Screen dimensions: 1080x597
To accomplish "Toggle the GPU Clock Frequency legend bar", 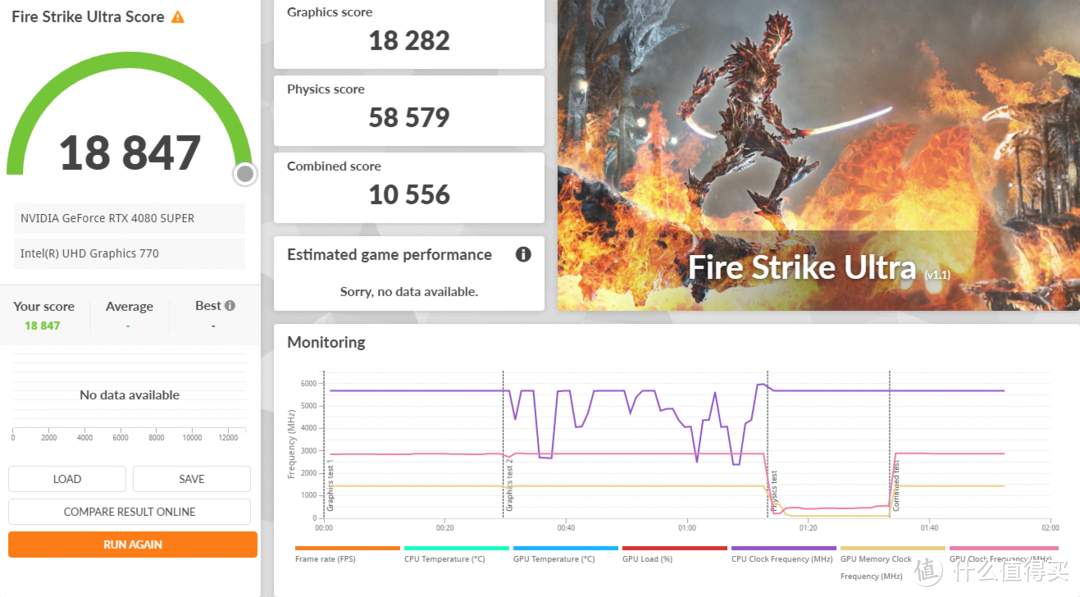I will [x=1004, y=548].
